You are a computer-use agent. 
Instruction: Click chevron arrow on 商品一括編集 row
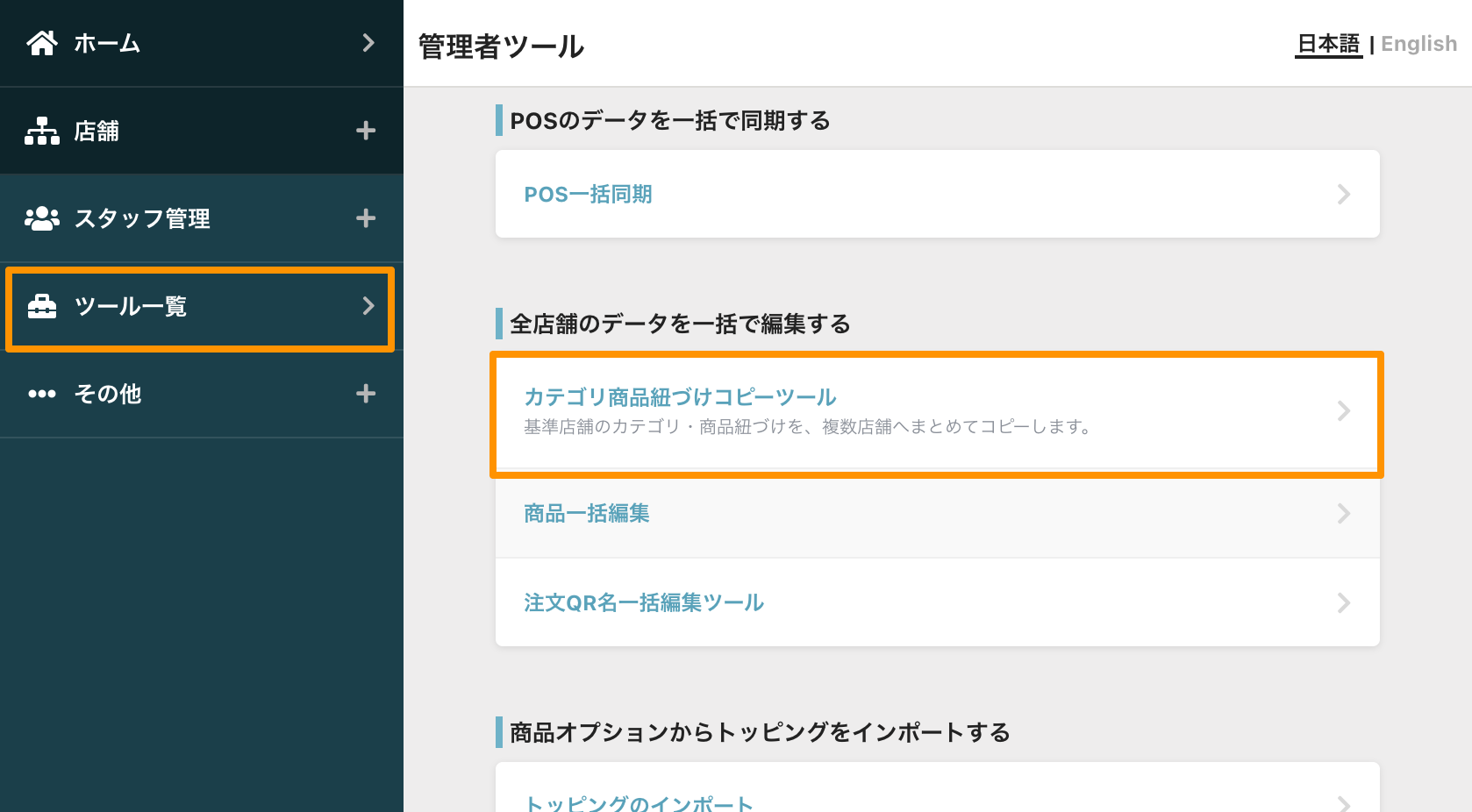(x=1343, y=513)
